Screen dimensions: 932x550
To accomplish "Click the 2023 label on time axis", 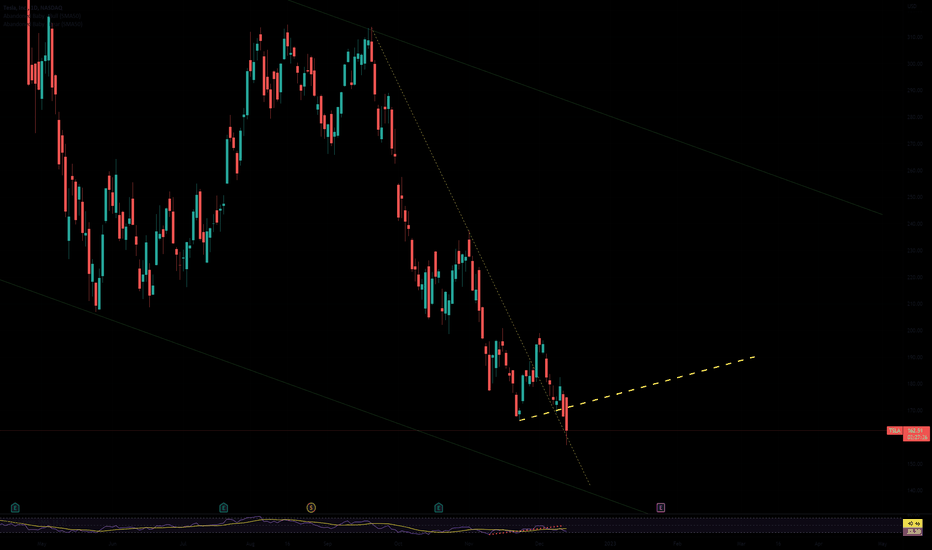I will pyautogui.click(x=610, y=543).
